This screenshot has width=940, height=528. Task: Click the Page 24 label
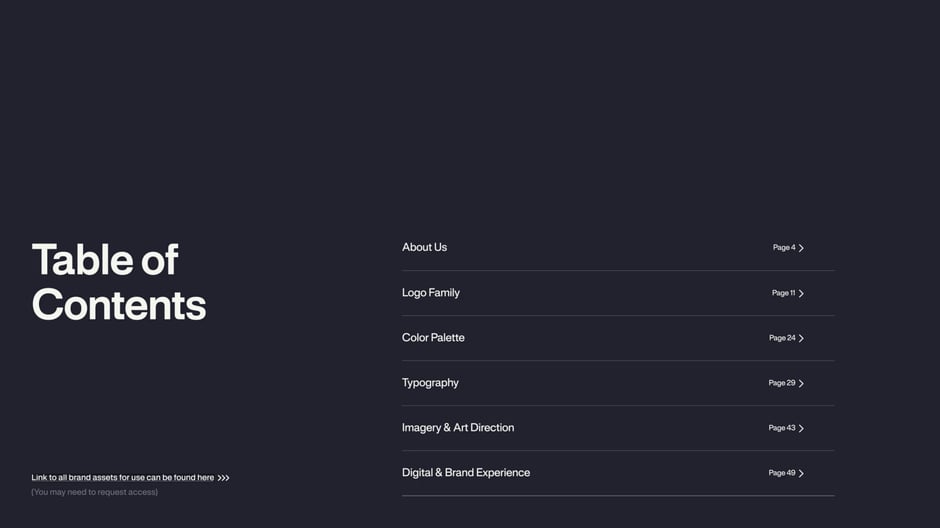click(782, 338)
